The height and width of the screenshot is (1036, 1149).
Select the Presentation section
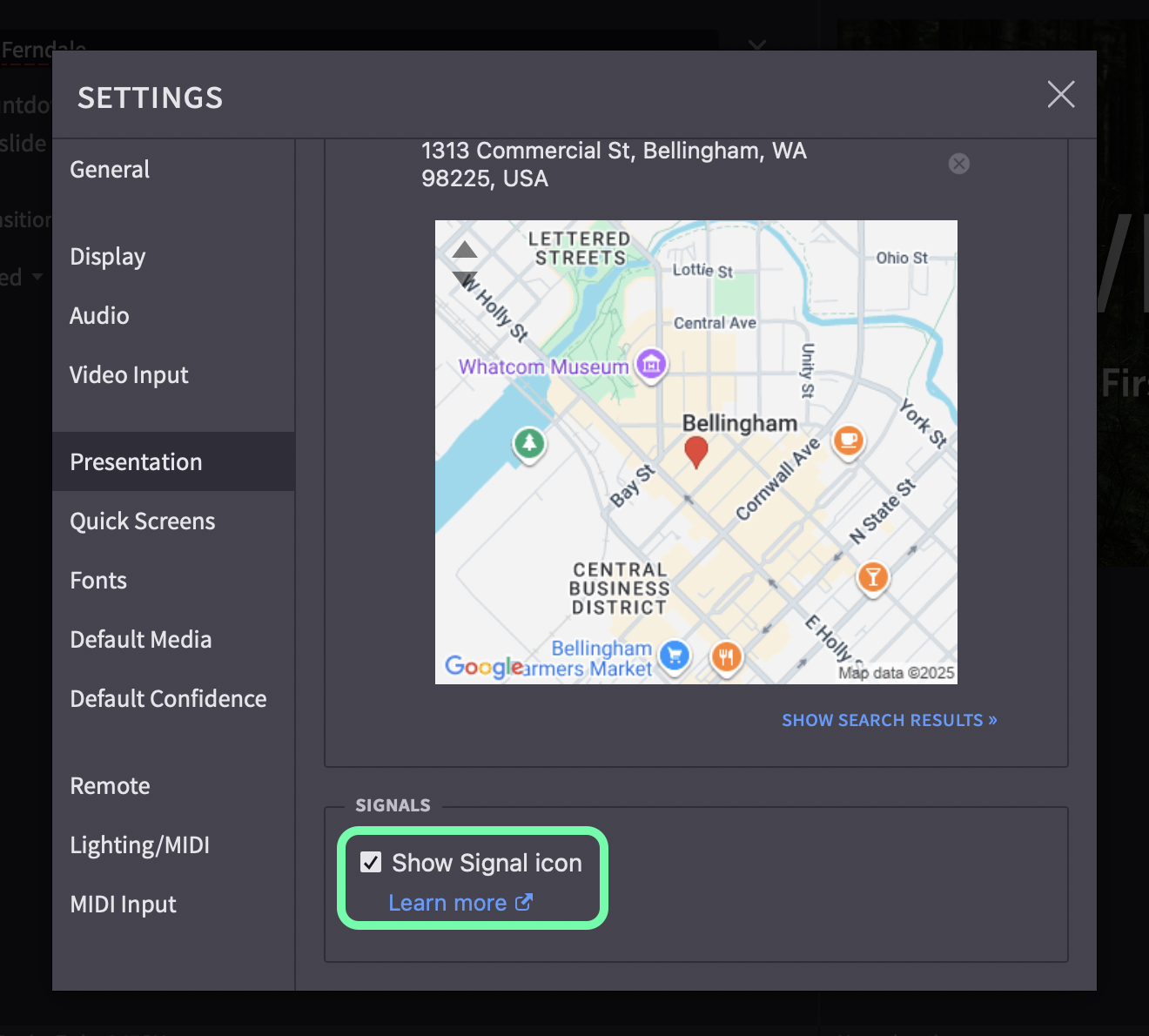[x=173, y=461]
